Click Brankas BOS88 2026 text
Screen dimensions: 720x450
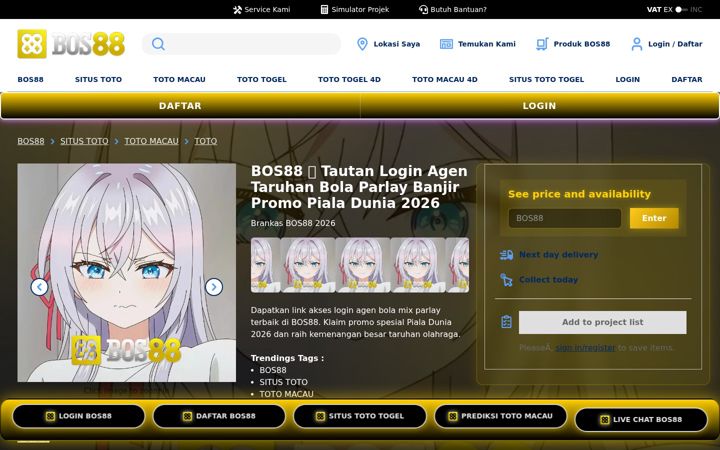pyautogui.click(x=293, y=223)
